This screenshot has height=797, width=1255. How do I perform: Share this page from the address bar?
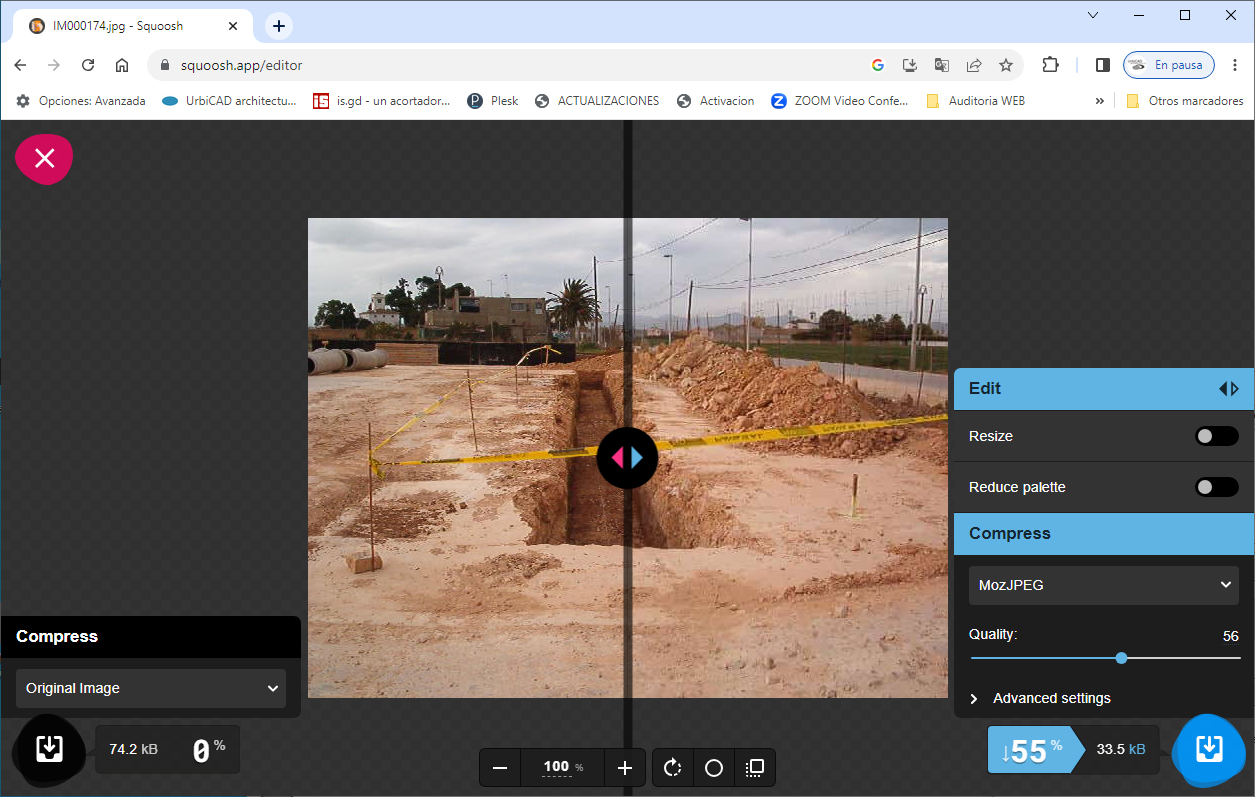974,65
